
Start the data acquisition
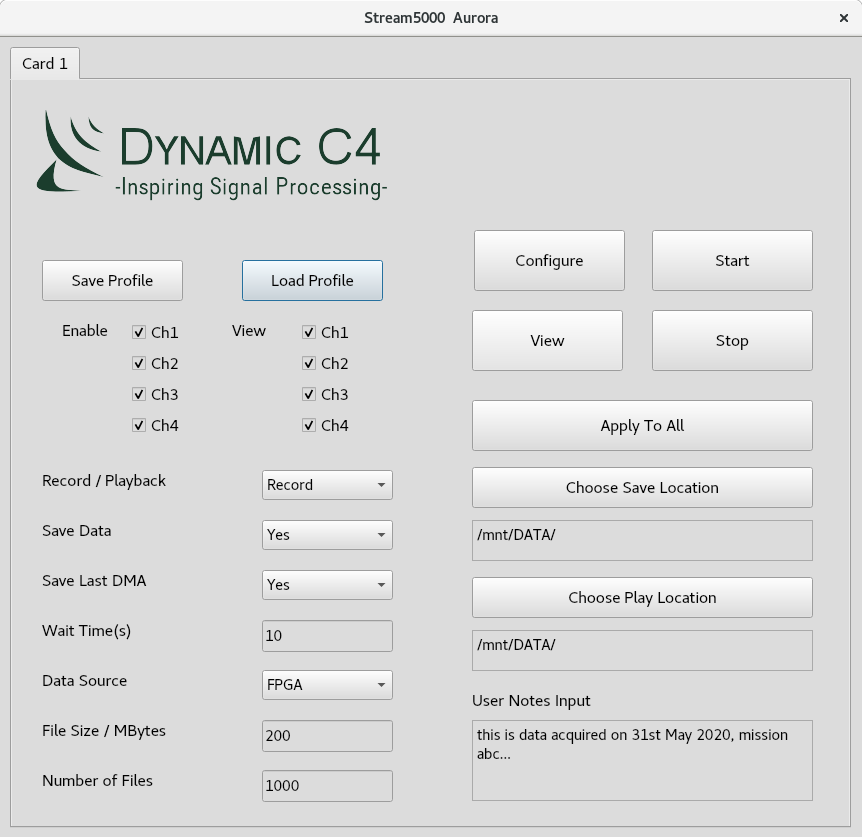(x=732, y=261)
